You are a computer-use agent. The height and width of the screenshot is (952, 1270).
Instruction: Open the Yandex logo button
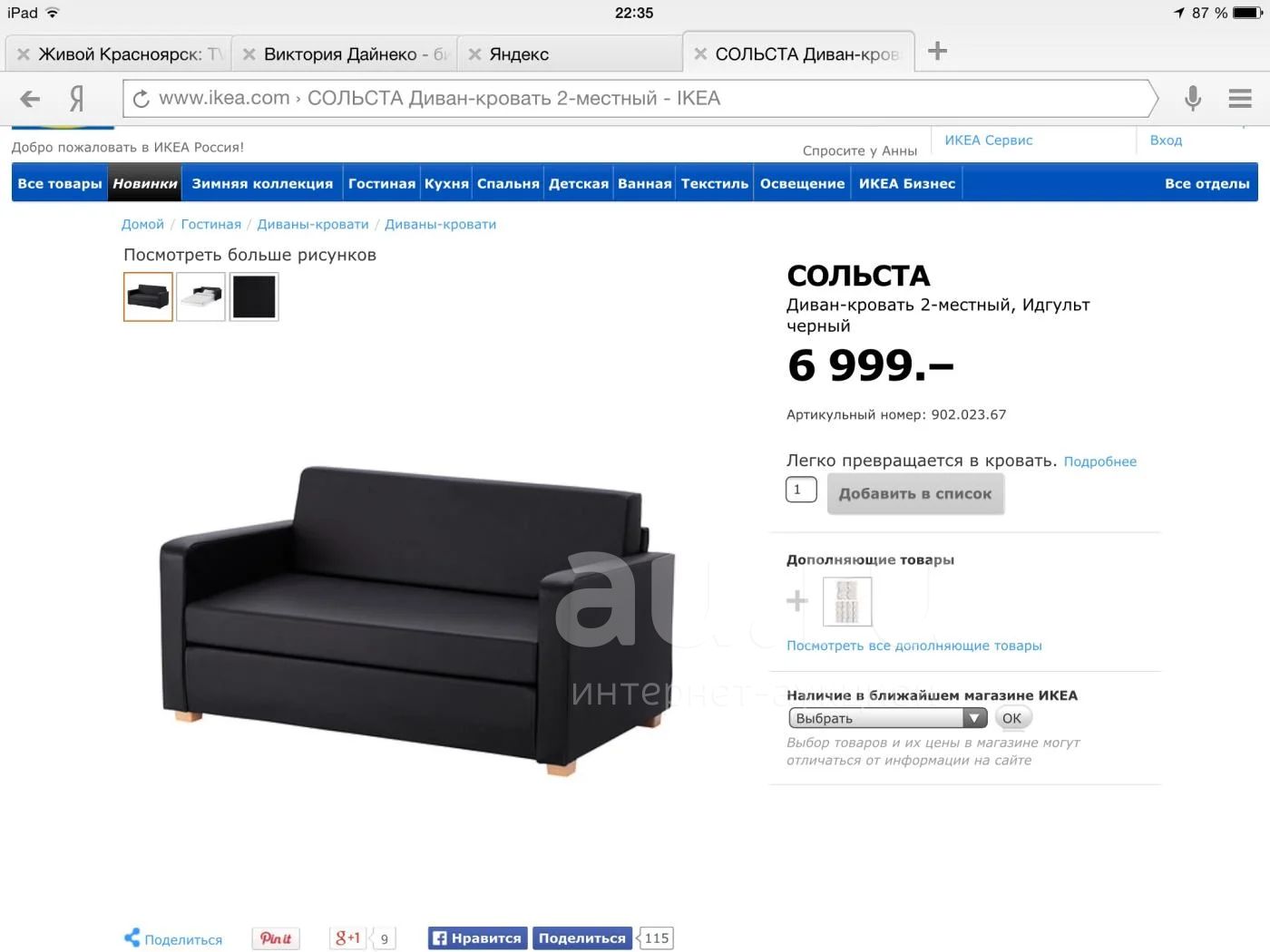77,98
